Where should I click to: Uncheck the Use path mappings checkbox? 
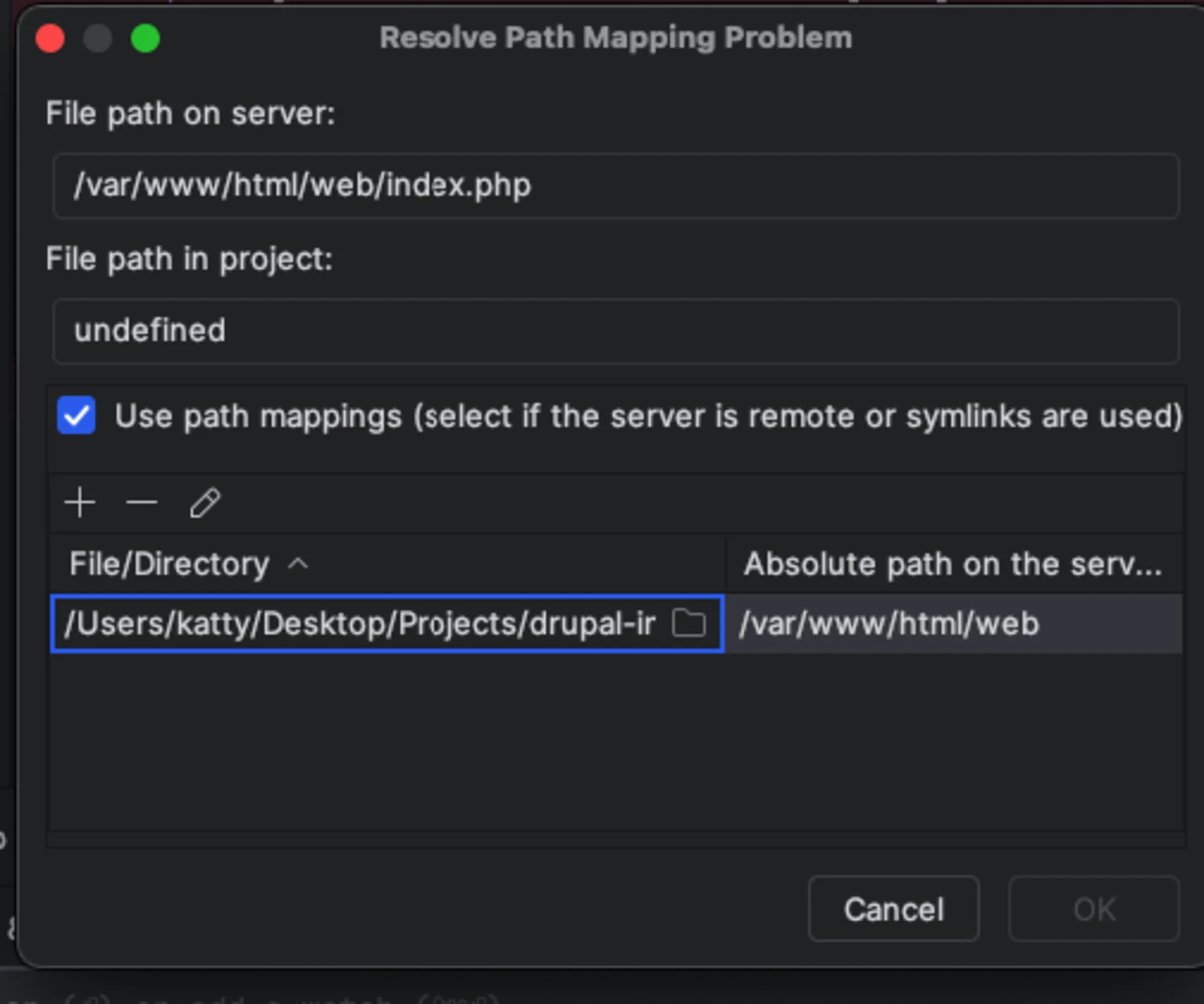76,416
